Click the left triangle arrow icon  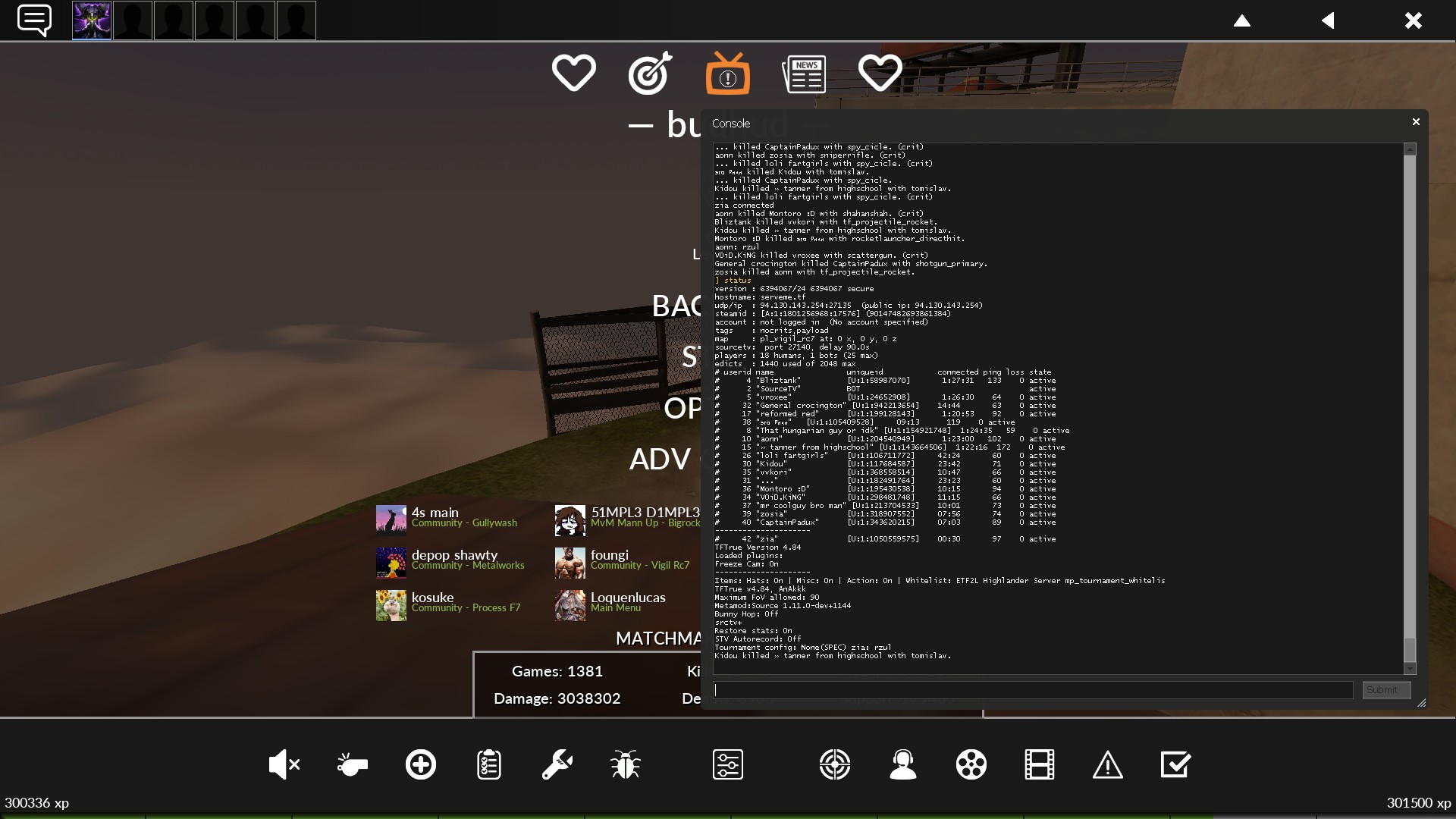1328,20
